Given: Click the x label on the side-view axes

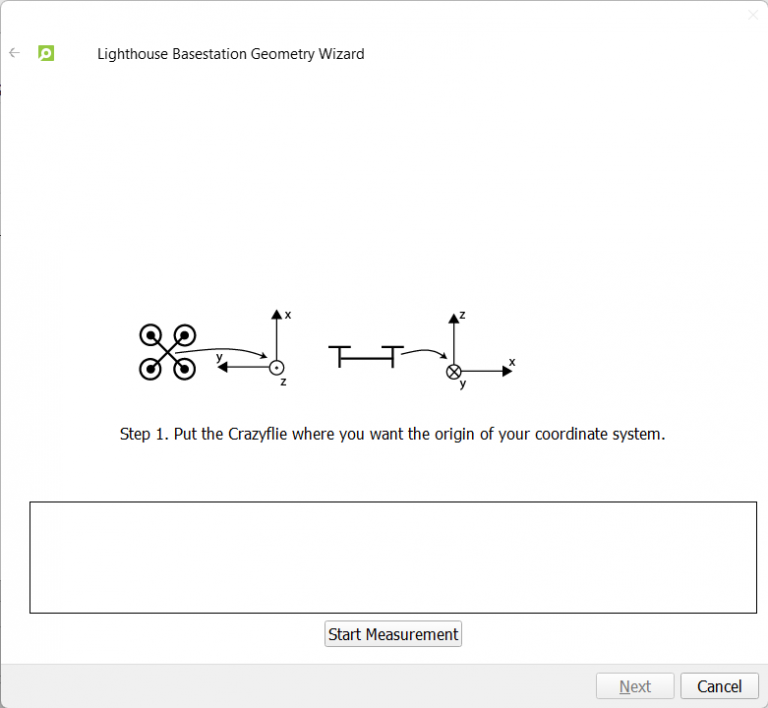Looking at the screenshot, I should (x=512, y=361).
